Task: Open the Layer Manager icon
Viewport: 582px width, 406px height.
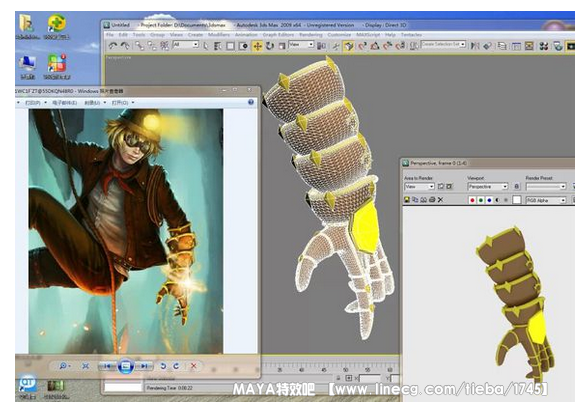Action: coord(502,46)
